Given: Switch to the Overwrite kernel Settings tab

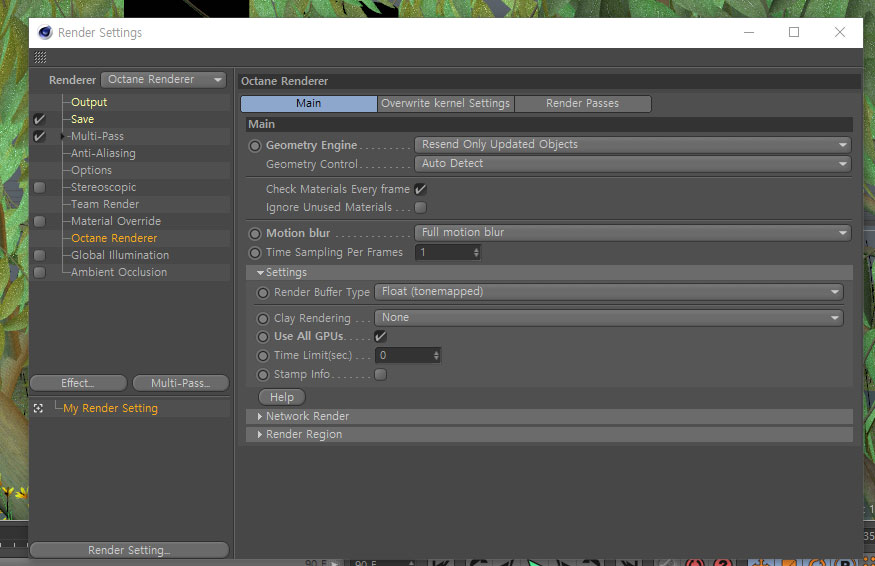Looking at the screenshot, I should (x=445, y=103).
